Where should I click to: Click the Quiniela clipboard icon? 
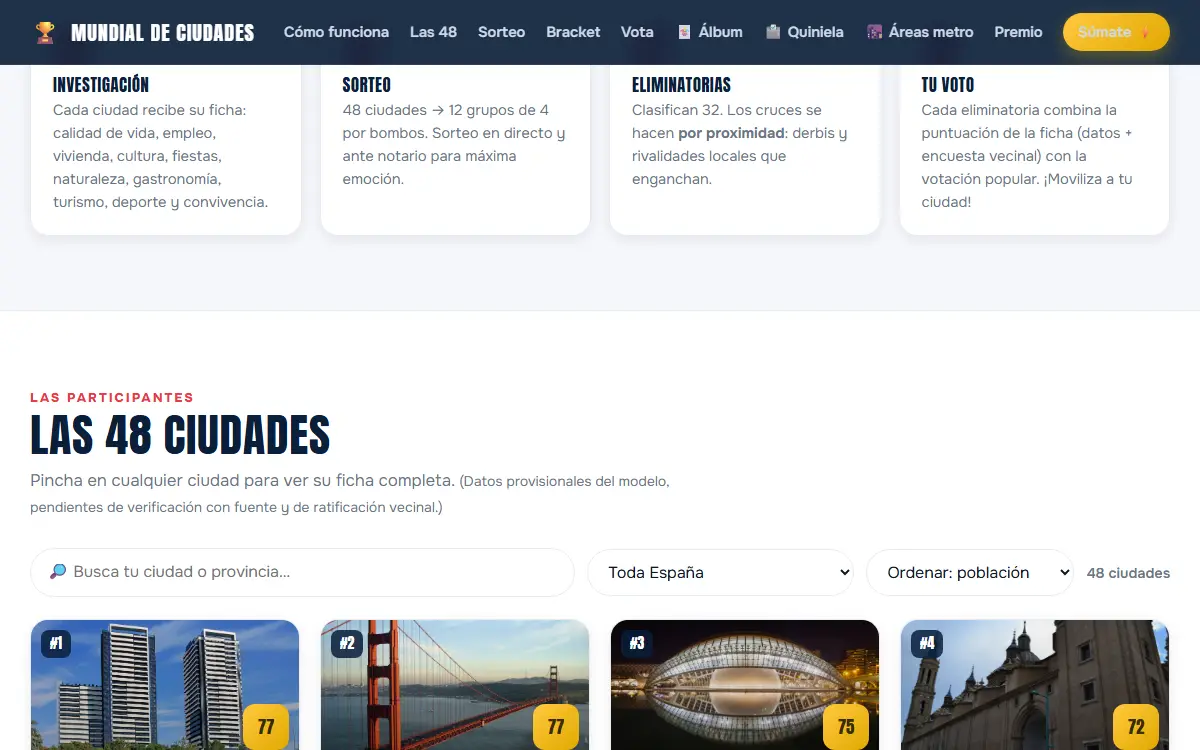773,32
